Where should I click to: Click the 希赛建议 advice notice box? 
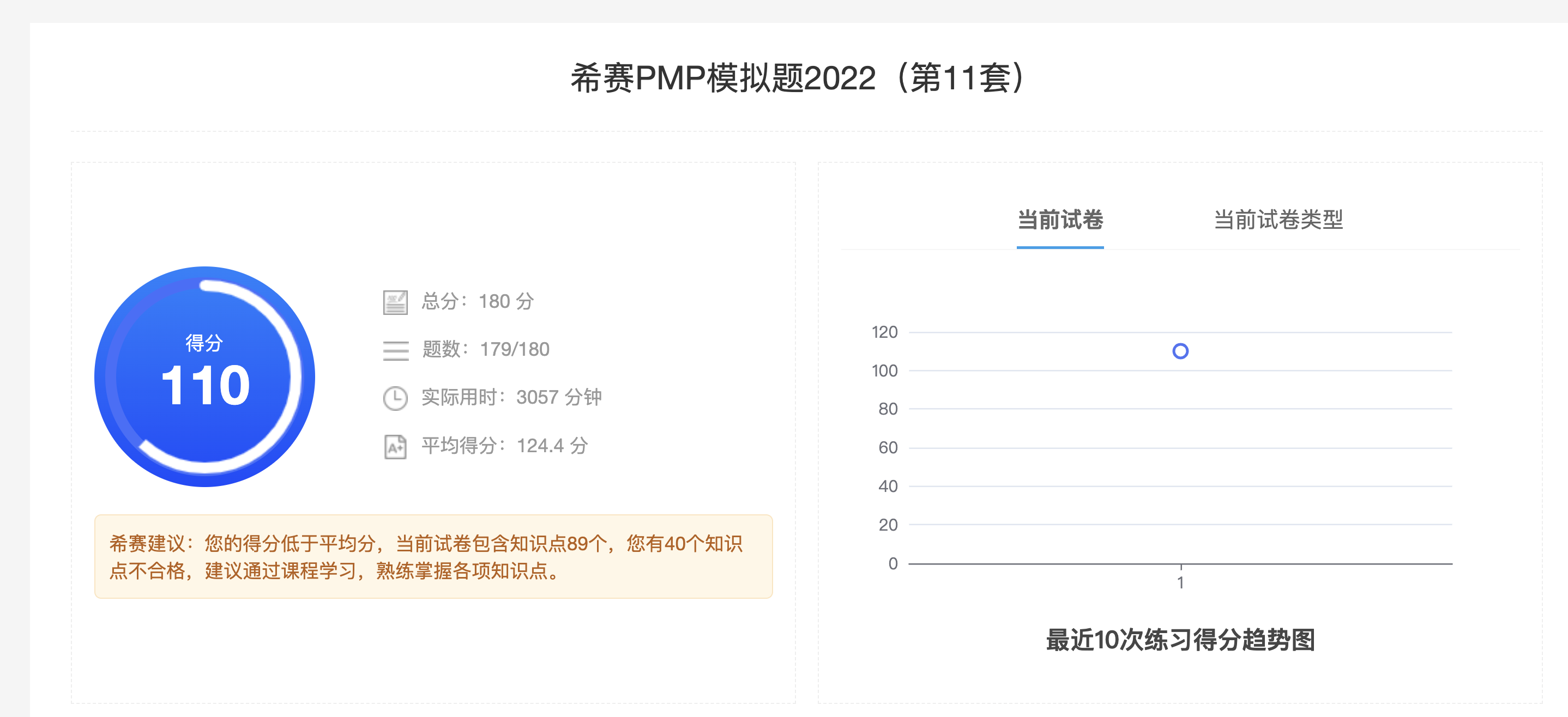point(433,556)
